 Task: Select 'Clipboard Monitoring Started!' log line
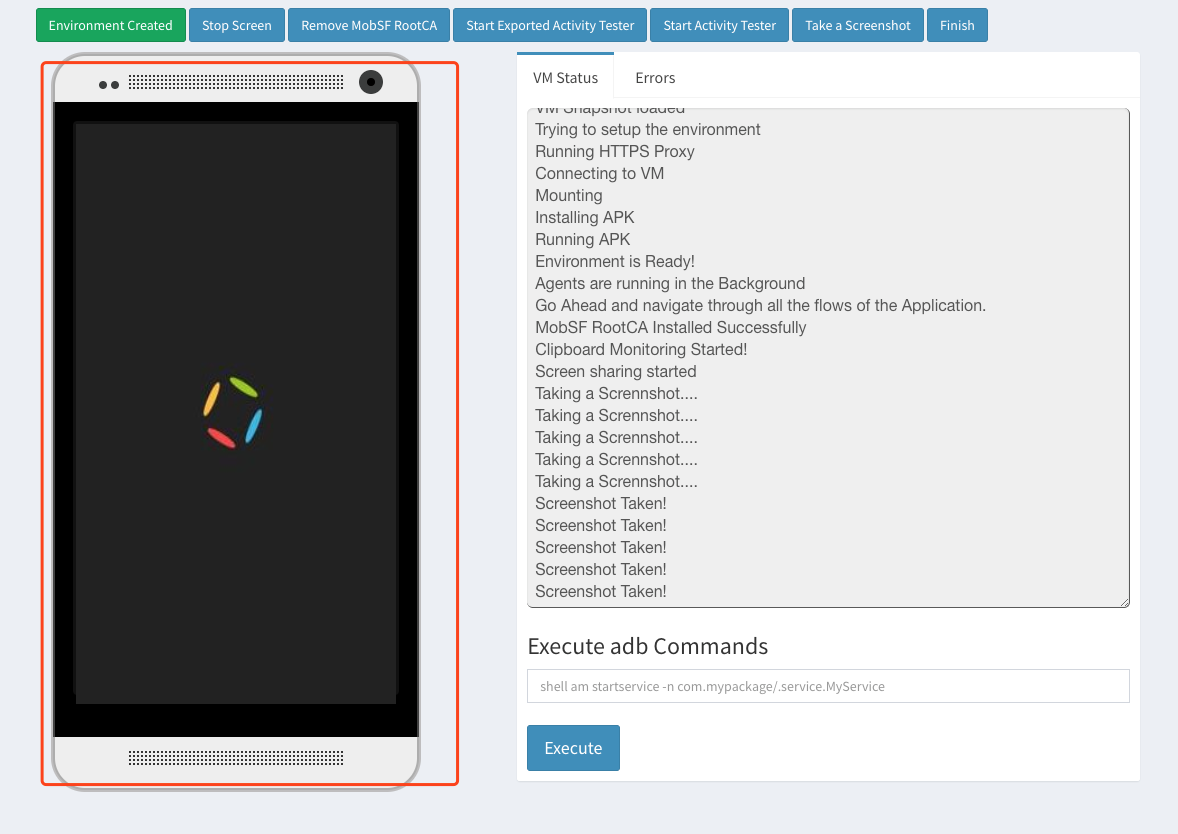[x=641, y=349]
